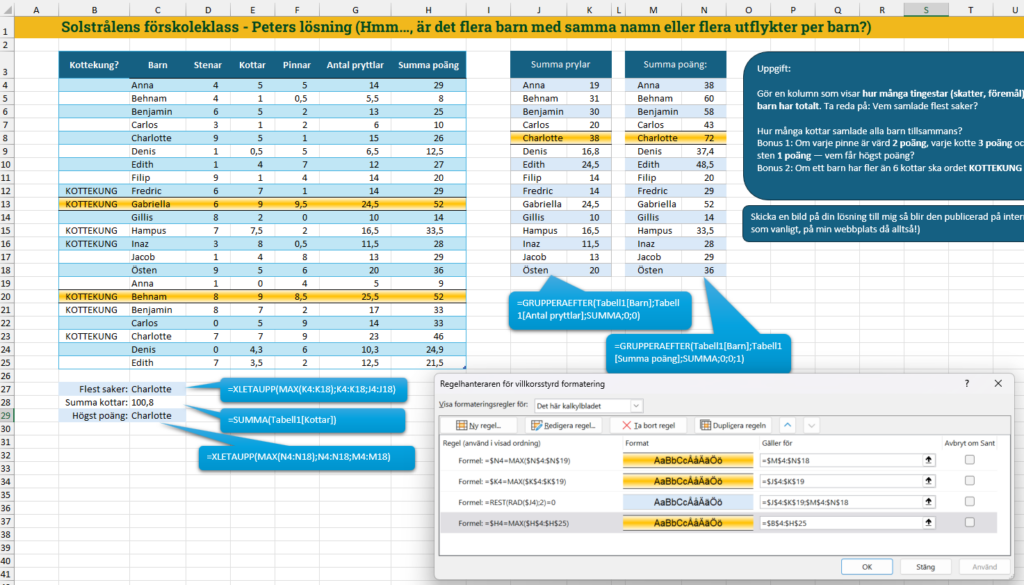This screenshot has width=1024, height=585.
Task: Click blue format preview of REST rule
Action: [x=688, y=502]
